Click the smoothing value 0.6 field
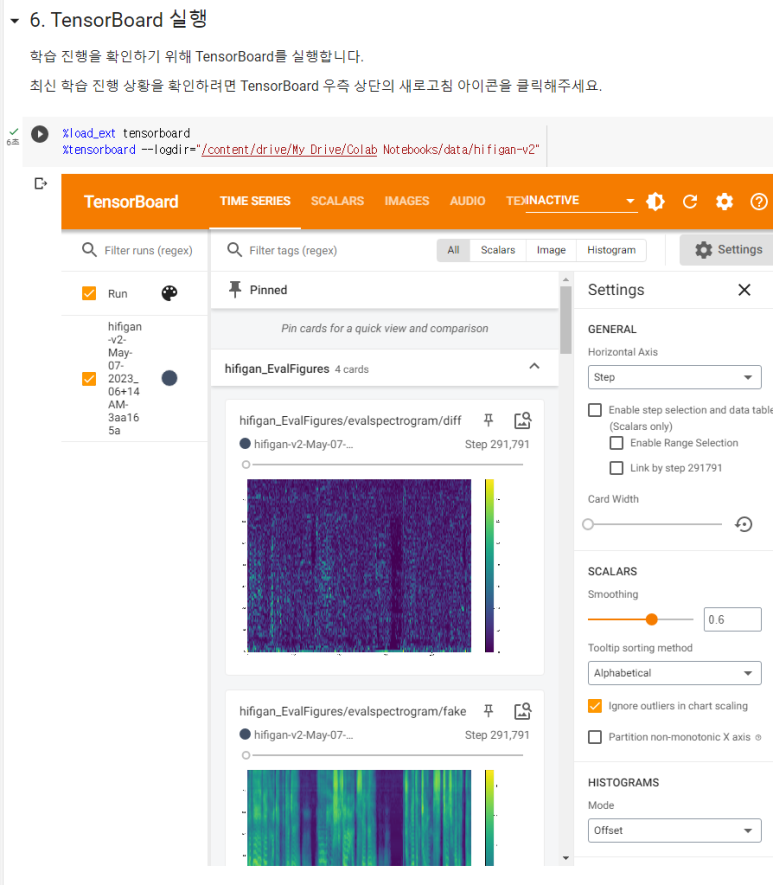This screenshot has width=773, height=885. (x=732, y=619)
